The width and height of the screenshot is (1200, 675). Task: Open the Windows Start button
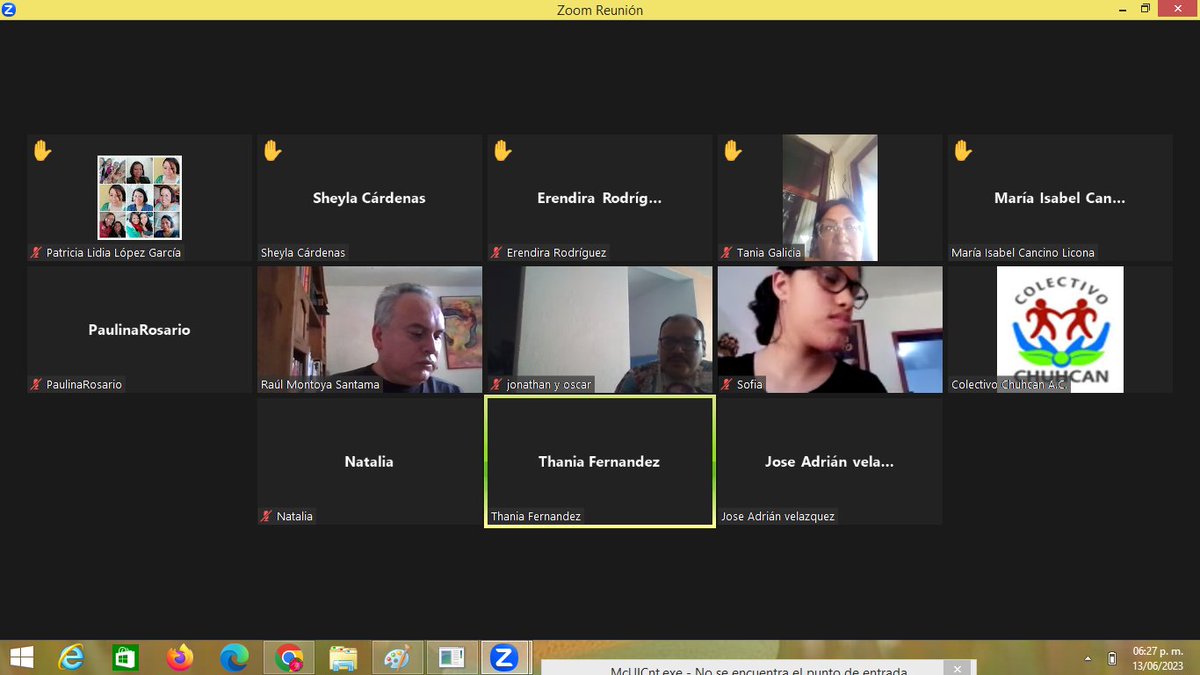click(x=20, y=657)
